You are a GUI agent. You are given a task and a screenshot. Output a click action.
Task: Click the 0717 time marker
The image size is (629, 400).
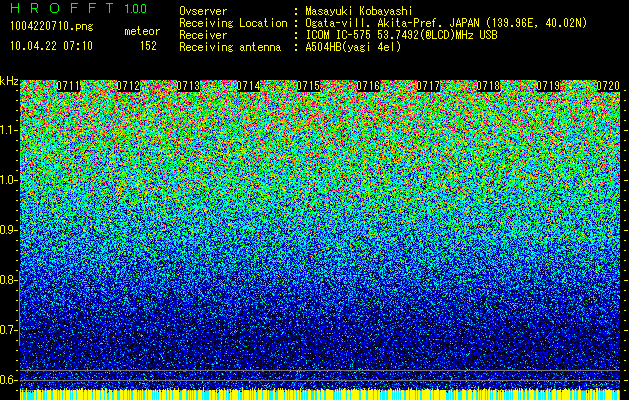tap(428, 86)
